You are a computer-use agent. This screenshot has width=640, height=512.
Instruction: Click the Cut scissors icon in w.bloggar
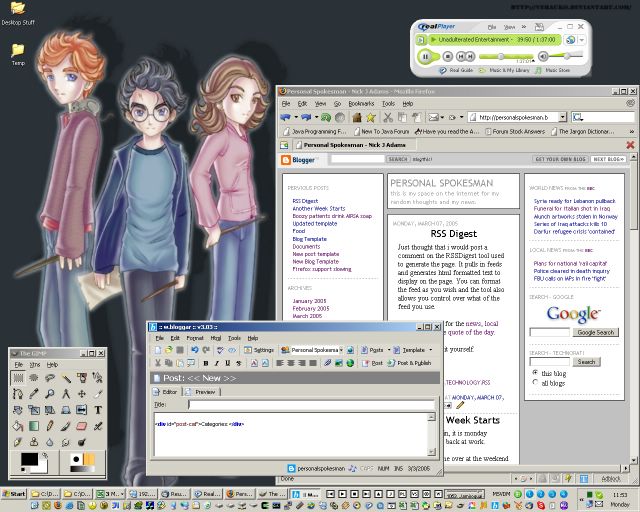(158, 363)
